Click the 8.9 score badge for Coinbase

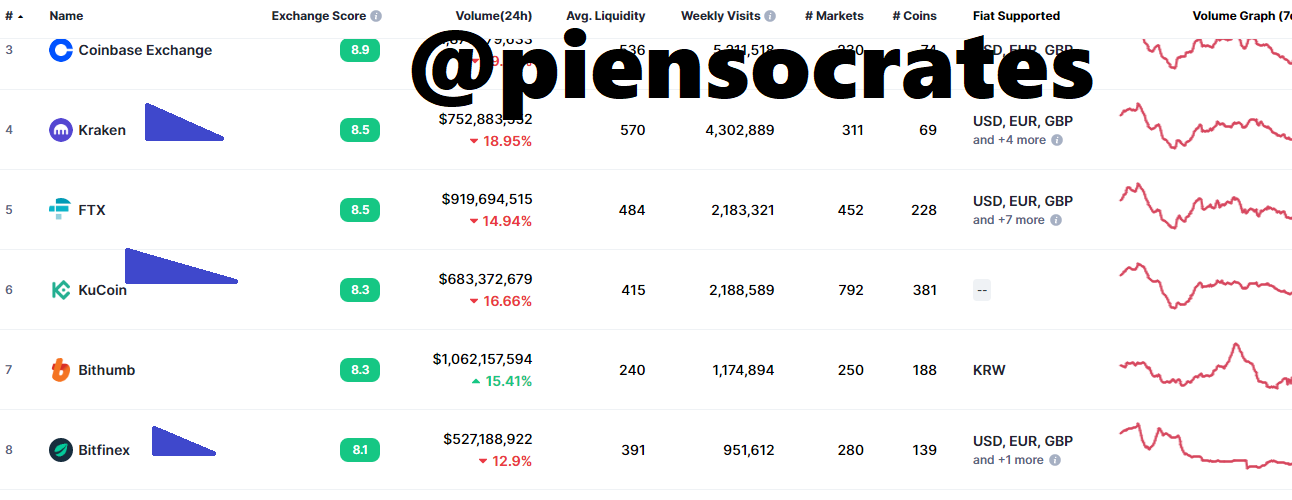(360, 50)
